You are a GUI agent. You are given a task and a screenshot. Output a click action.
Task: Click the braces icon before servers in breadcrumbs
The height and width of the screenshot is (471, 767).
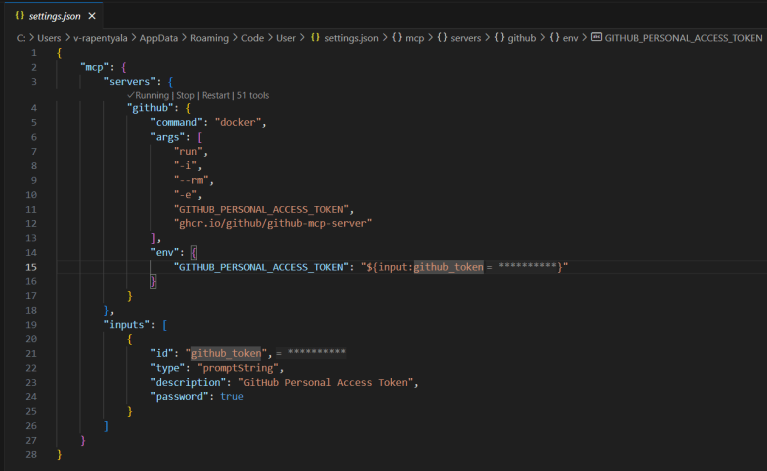444,37
